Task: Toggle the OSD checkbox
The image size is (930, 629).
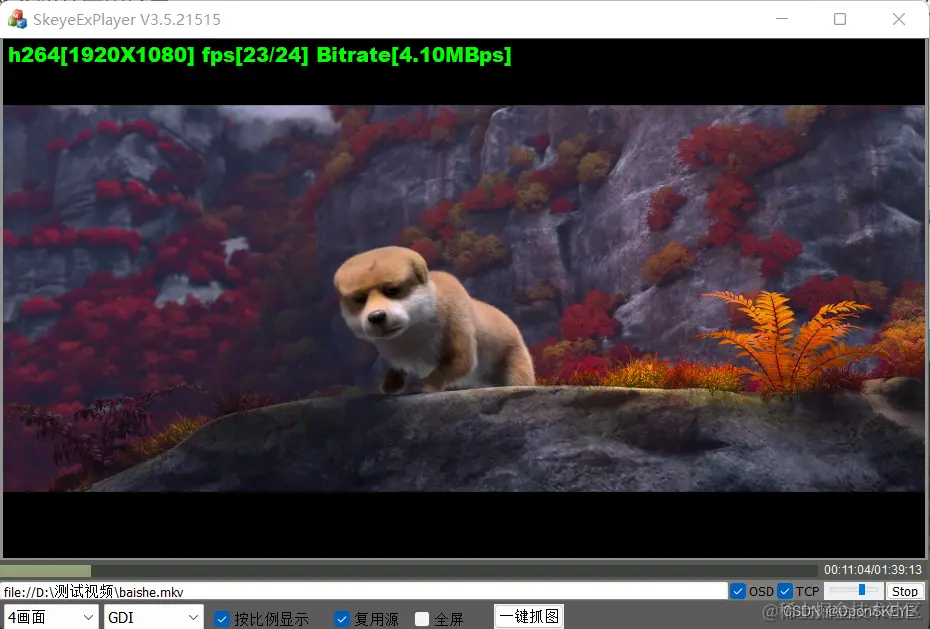Action: point(738,591)
